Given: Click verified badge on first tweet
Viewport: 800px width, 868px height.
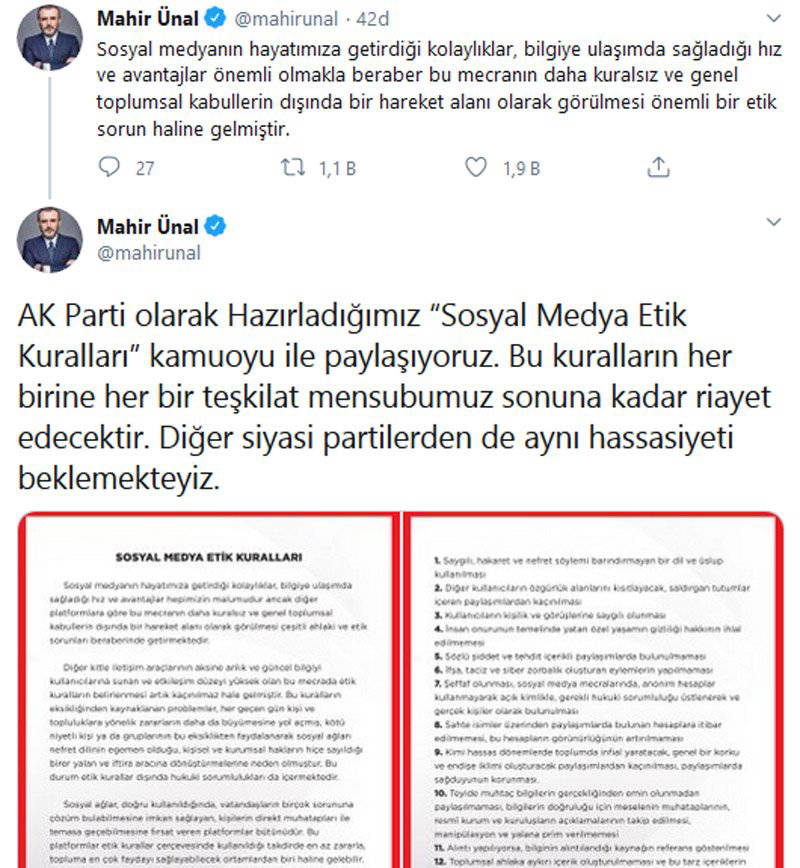Looking at the screenshot, I should coord(215,18).
